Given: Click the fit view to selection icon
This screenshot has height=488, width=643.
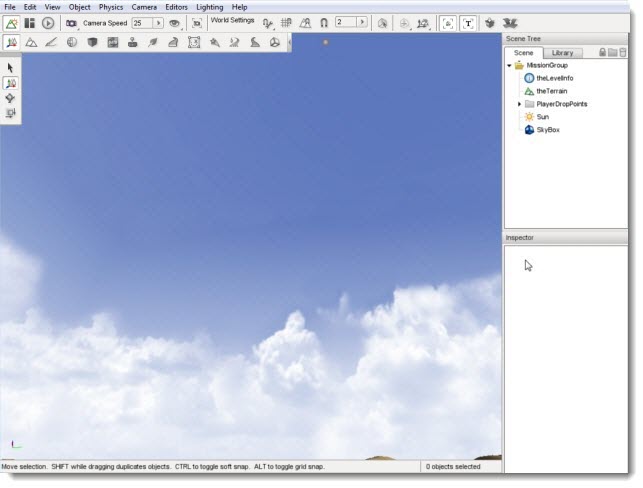Looking at the screenshot, I should [197, 23].
